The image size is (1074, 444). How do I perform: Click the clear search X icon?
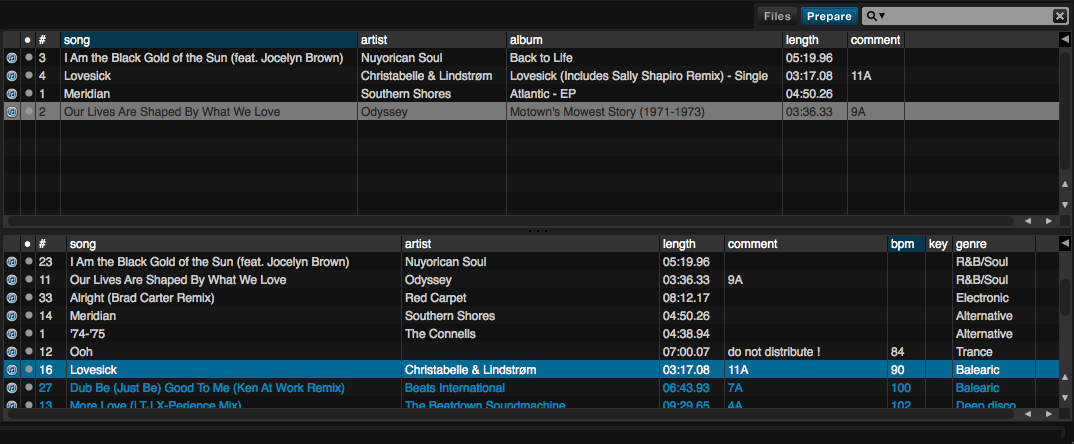(x=1059, y=16)
